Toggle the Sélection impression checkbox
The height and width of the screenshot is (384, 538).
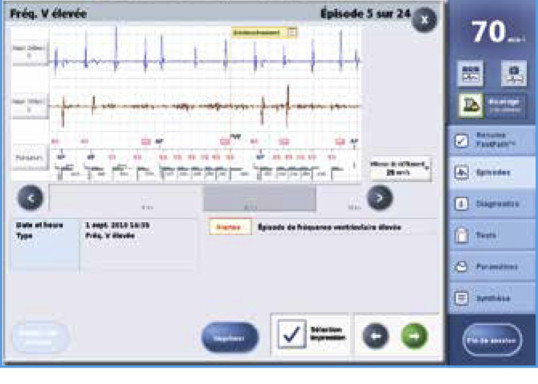(291, 334)
